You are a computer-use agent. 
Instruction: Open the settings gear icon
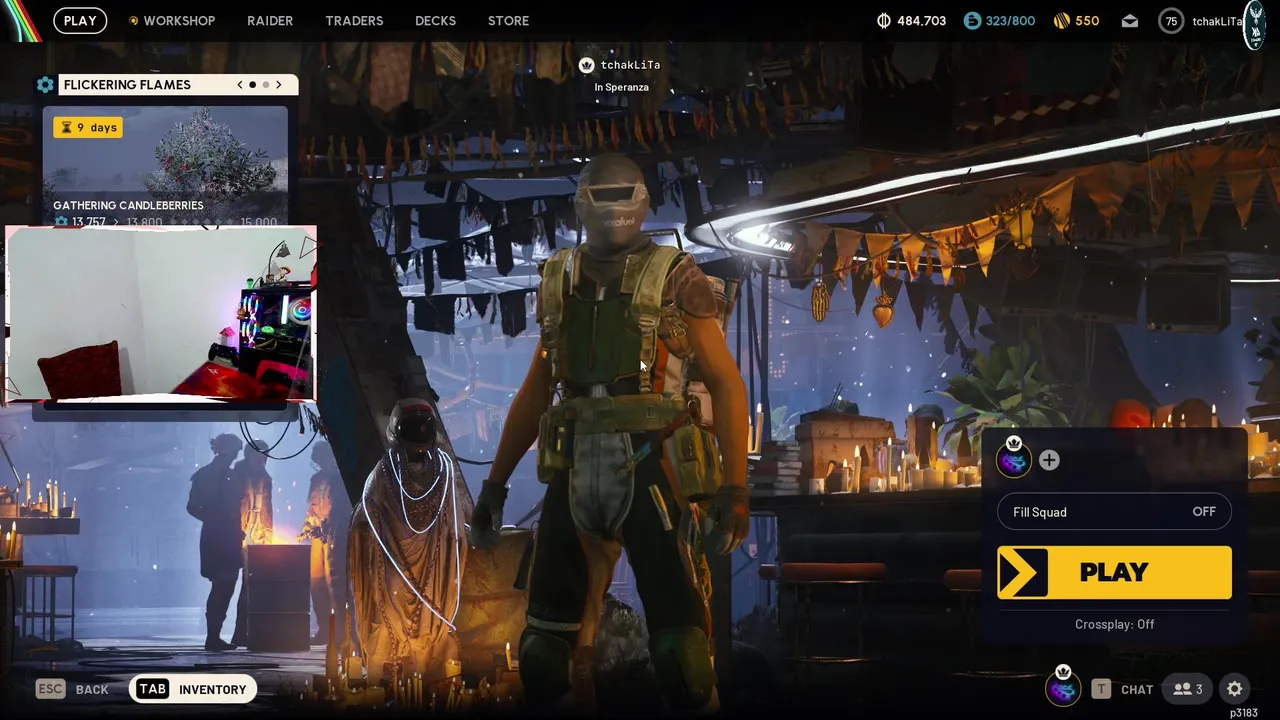pyautogui.click(x=1235, y=689)
